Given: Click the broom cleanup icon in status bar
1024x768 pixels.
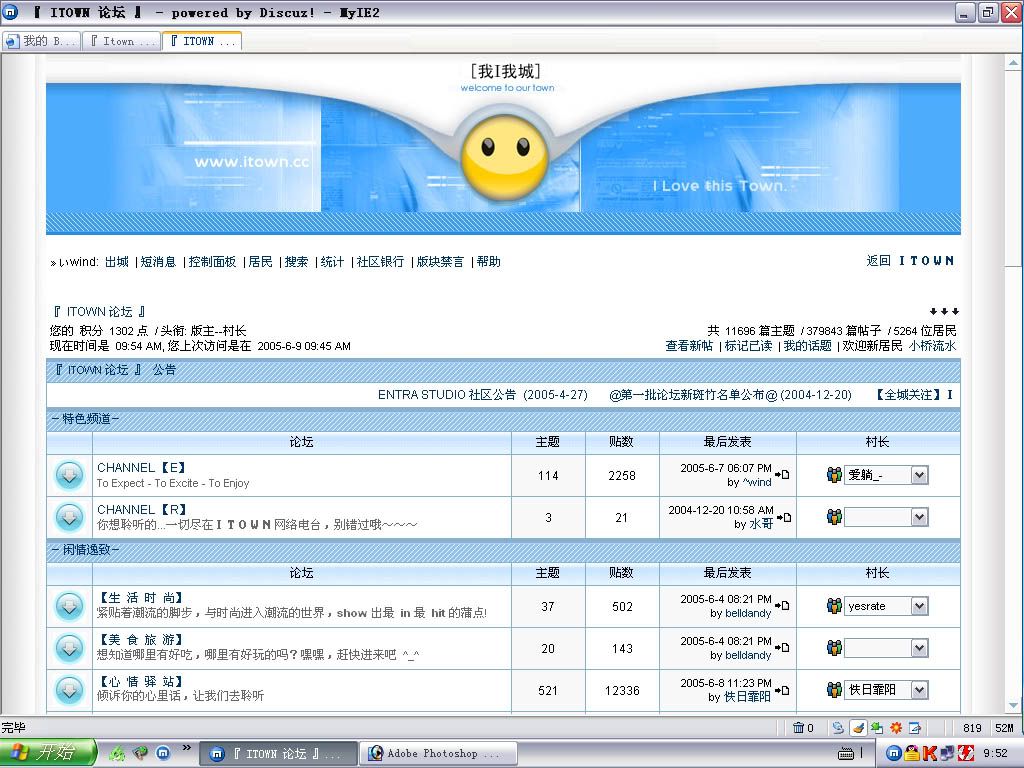Looking at the screenshot, I should (858, 728).
